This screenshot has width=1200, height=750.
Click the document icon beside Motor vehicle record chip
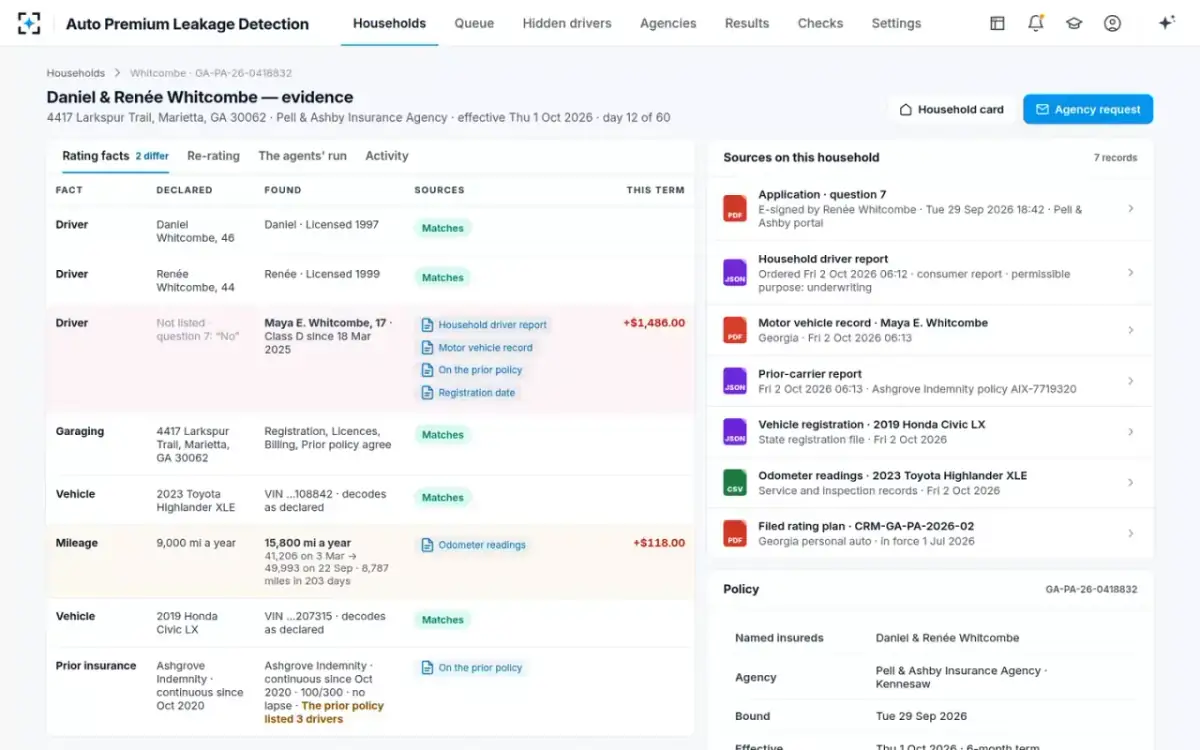click(x=428, y=348)
